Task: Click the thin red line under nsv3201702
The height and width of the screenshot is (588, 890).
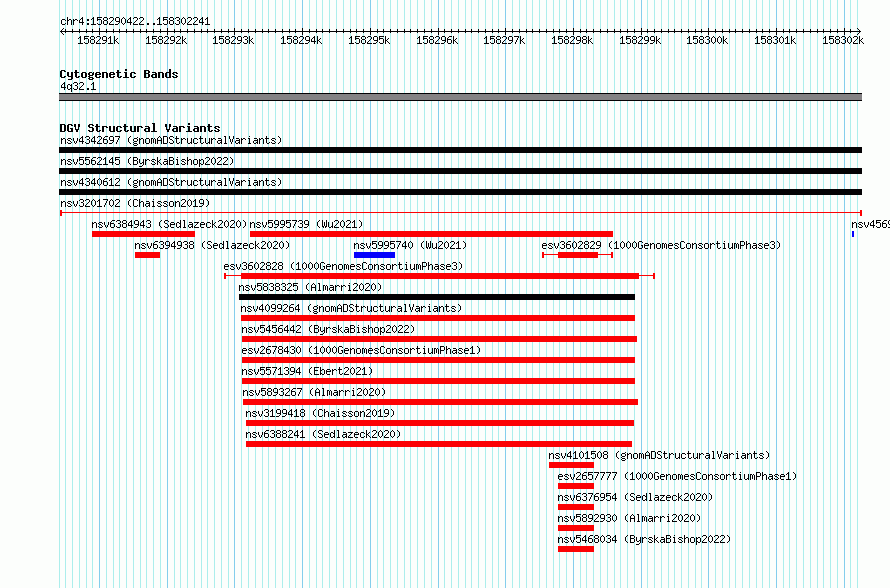Action: 460,213
